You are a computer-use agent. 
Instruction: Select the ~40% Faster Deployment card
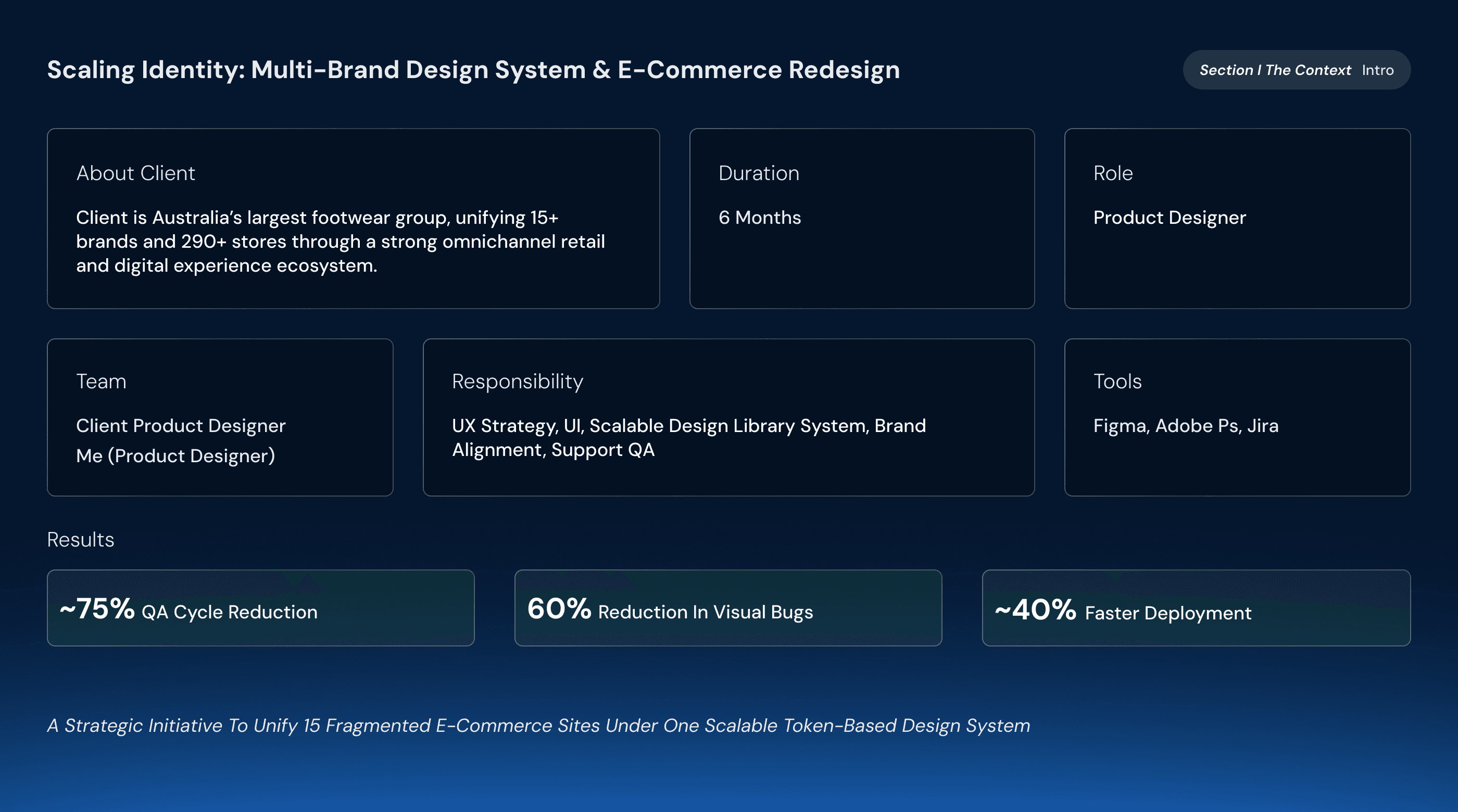pyautogui.click(x=1196, y=608)
